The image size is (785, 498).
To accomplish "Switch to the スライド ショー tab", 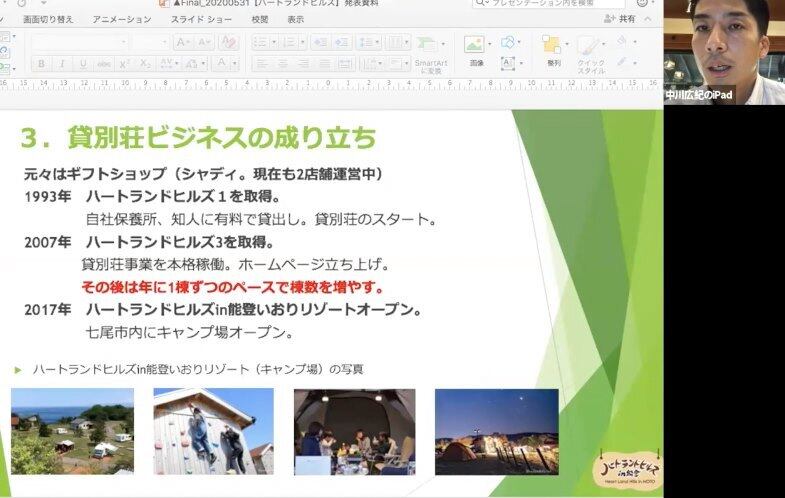I will pyautogui.click(x=200, y=19).
